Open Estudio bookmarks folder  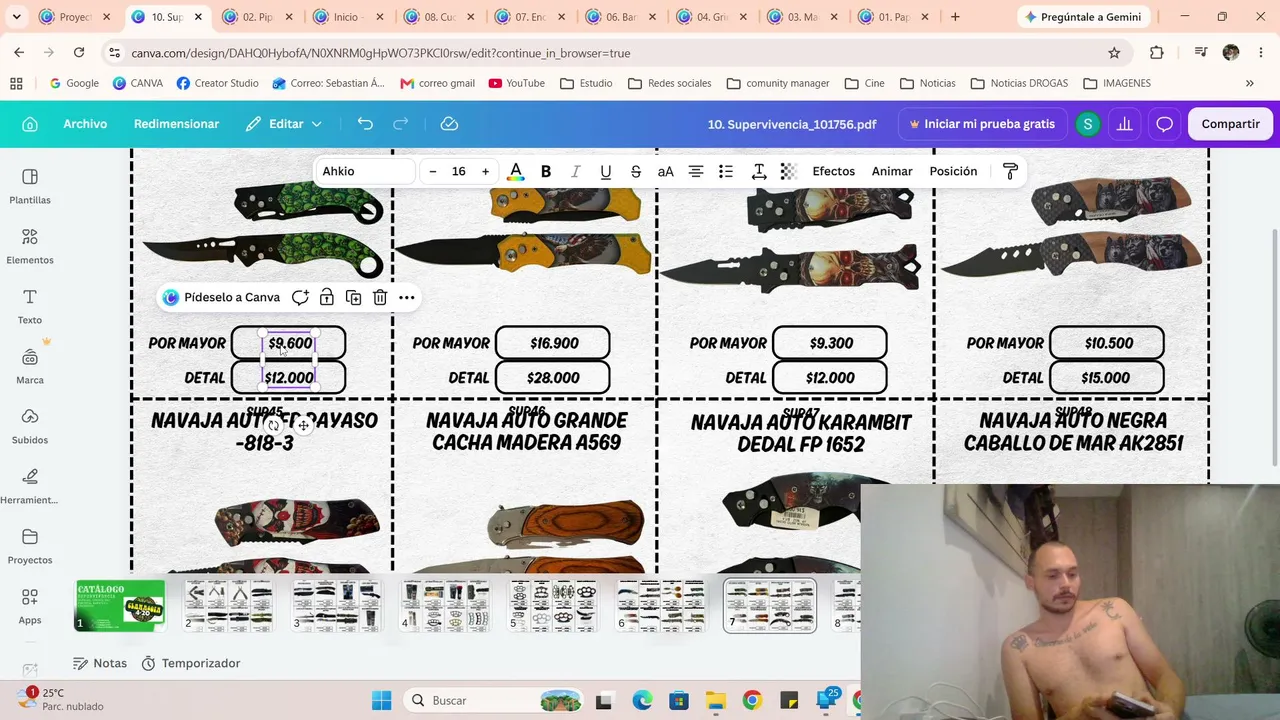click(x=586, y=83)
